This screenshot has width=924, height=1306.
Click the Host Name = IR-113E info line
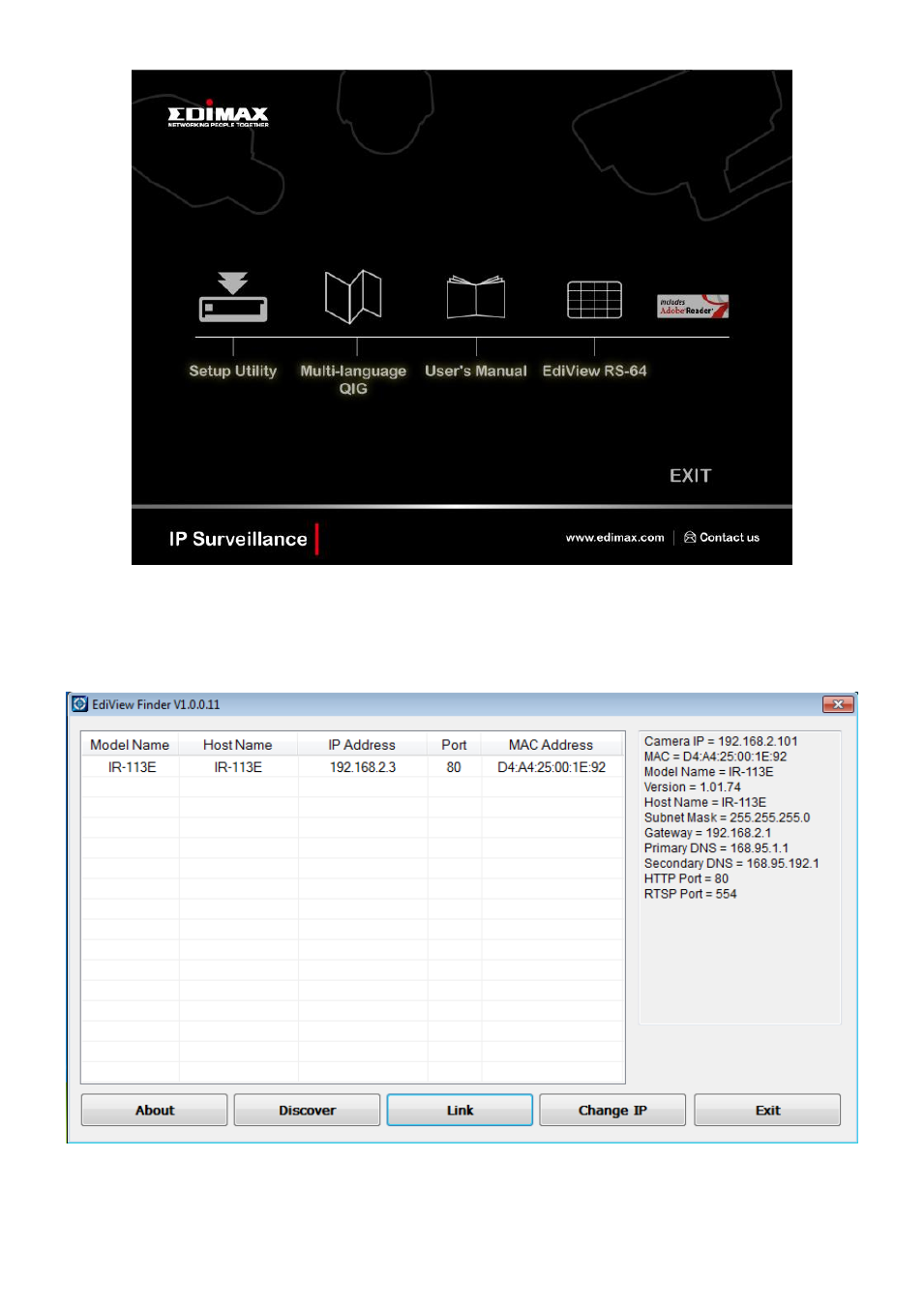[x=705, y=803]
